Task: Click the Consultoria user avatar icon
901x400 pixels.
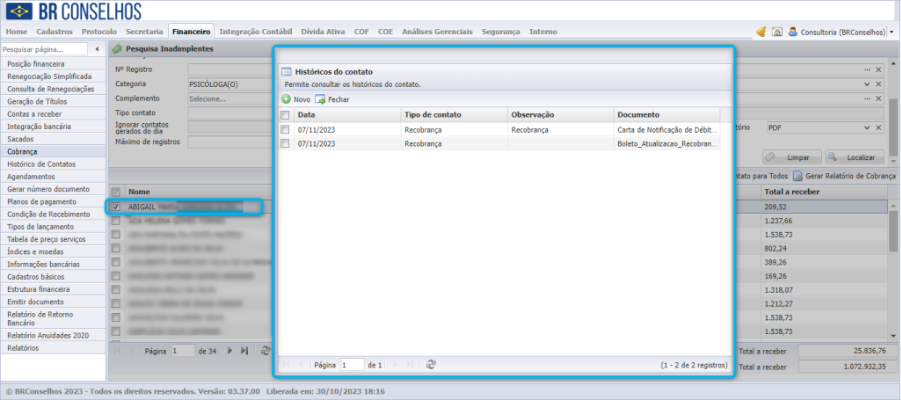Action: (793, 32)
